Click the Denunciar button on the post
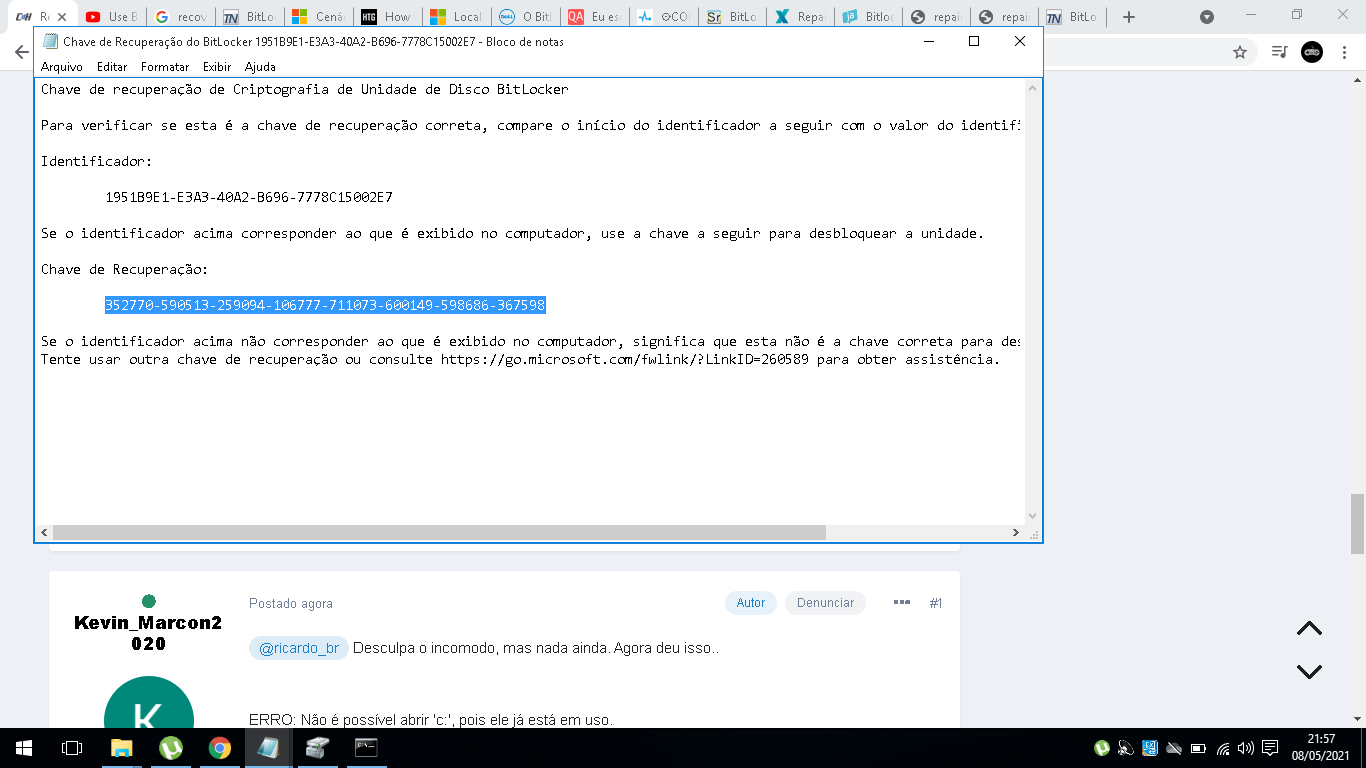The width and height of the screenshot is (1366, 768). (826, 603)
